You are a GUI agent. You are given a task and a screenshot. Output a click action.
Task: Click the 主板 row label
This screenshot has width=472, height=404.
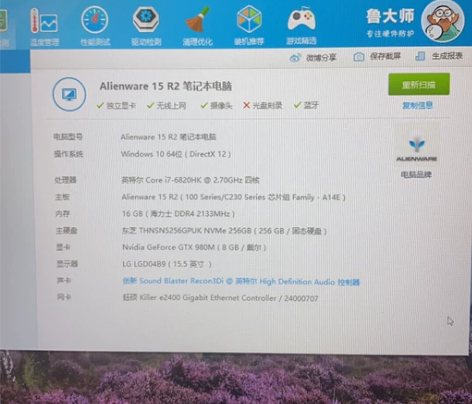[62, 197]
